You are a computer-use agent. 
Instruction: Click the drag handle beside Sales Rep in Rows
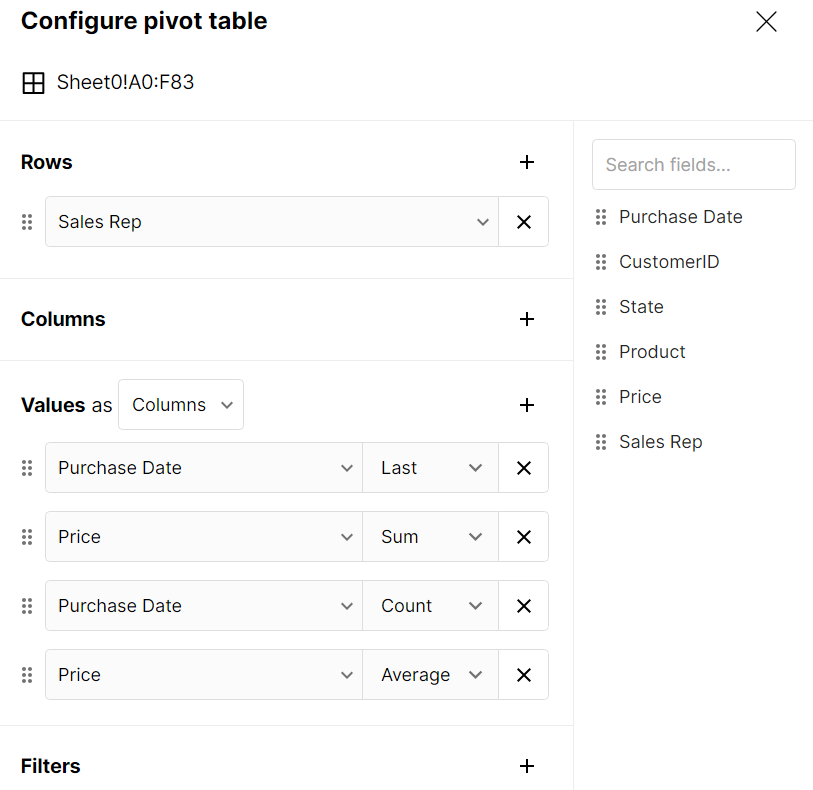(27, 221)
